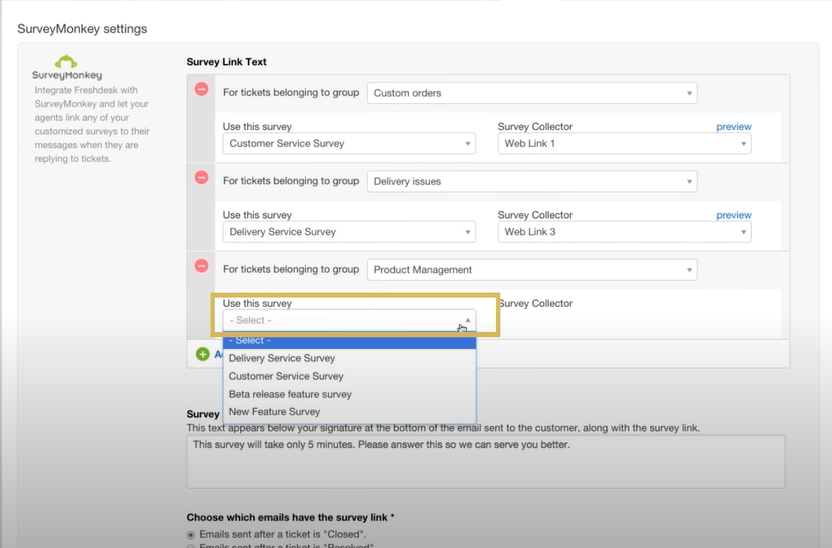Screen dimensions: 832x548
Task: Expand the Web Link 3 collector dropdown
Action: (x=624, y=232)
